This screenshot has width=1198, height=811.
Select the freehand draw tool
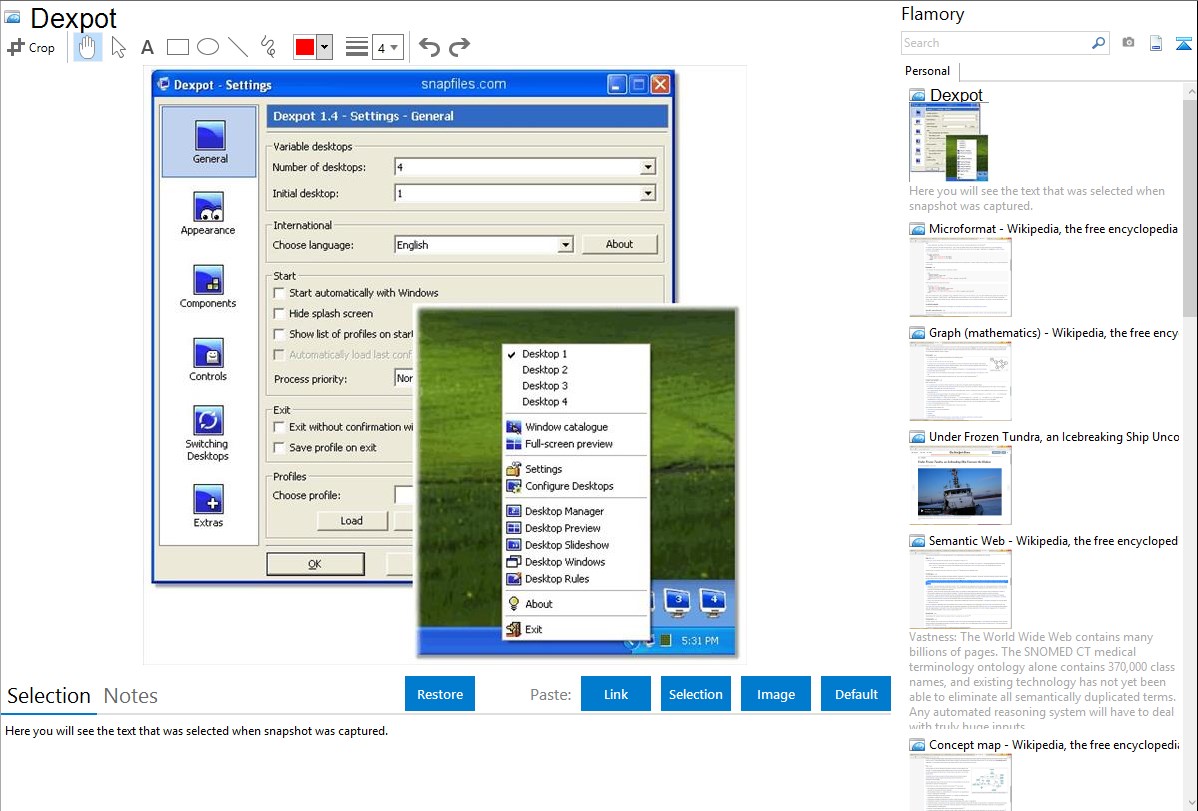tap(267, 47)
